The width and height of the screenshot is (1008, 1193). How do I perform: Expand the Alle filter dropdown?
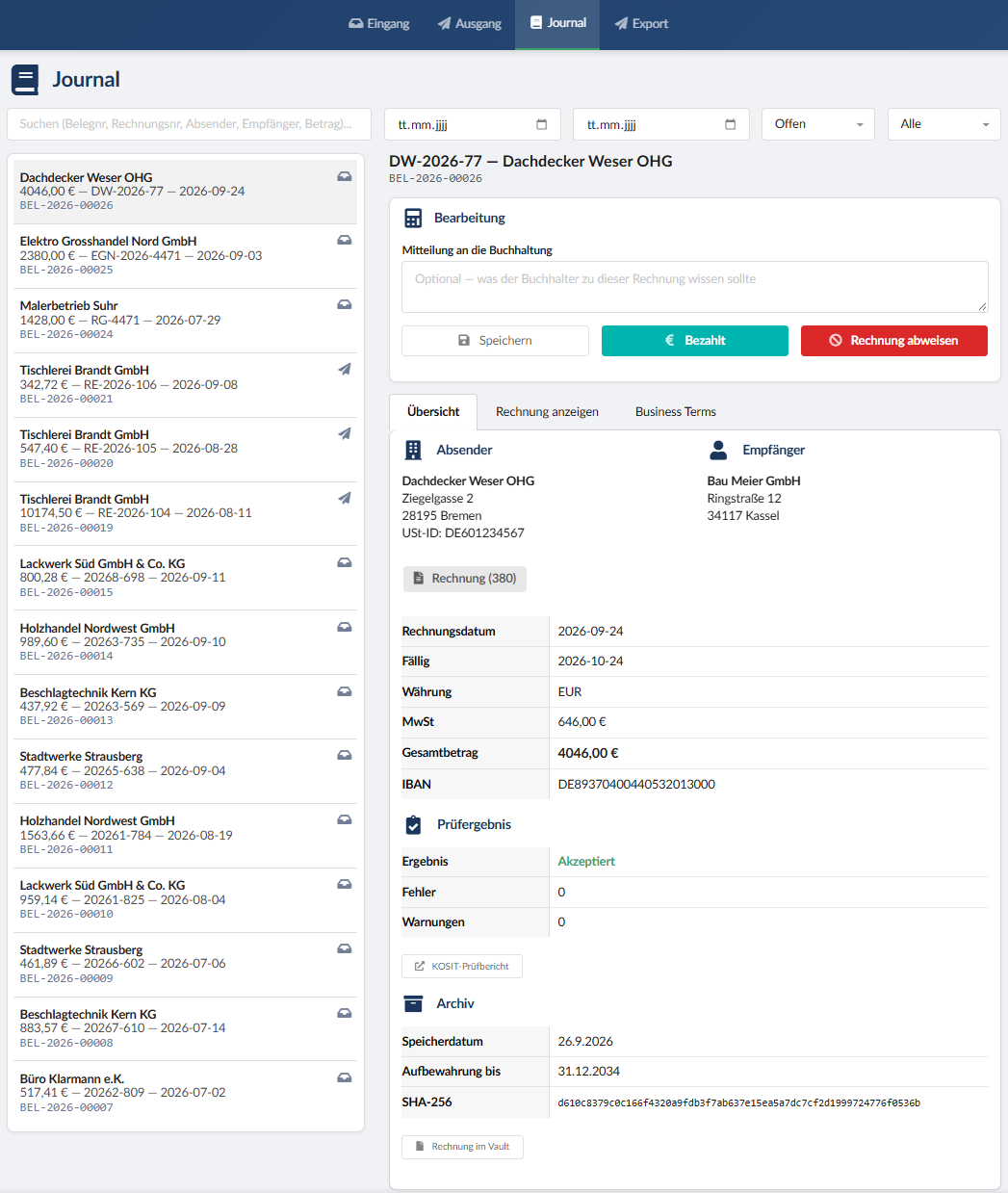944,124
